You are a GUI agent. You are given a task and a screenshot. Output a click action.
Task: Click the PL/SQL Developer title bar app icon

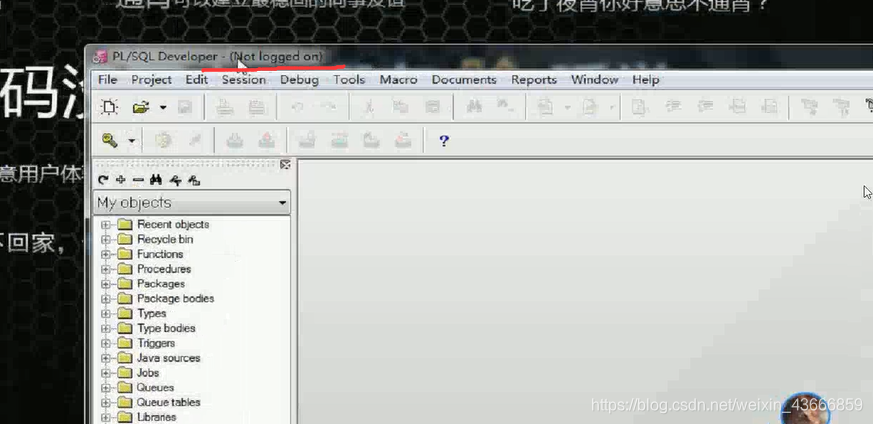click(x=100, y=56)
